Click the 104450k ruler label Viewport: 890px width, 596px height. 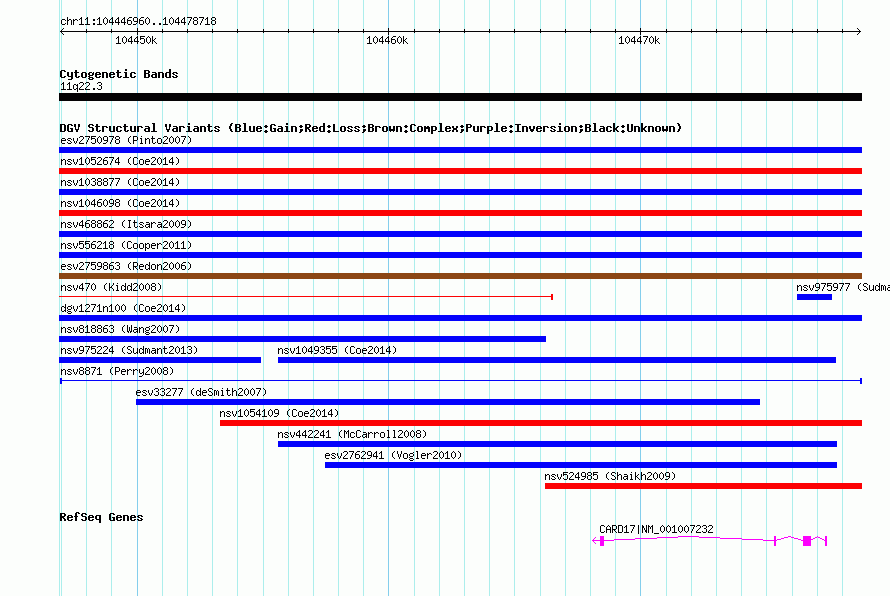pos(136,40)
